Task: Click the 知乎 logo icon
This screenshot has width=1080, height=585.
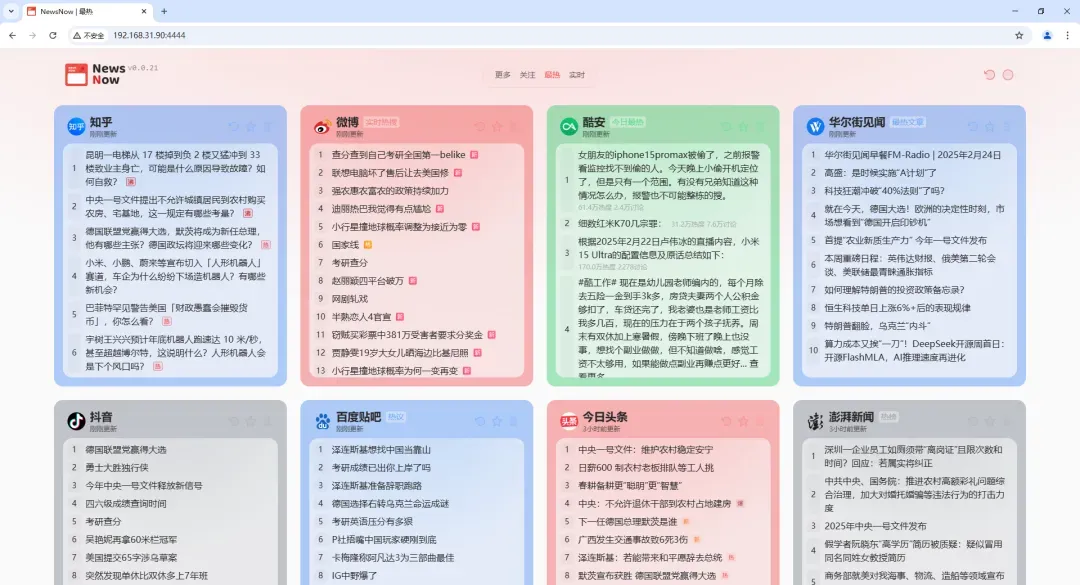Action: 76,126
